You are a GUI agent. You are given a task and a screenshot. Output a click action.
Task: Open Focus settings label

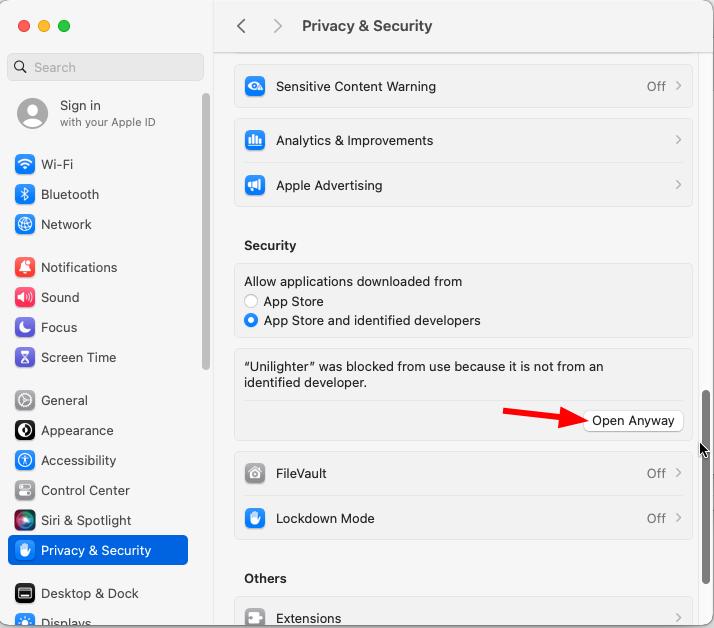click(x=59, y=327)
